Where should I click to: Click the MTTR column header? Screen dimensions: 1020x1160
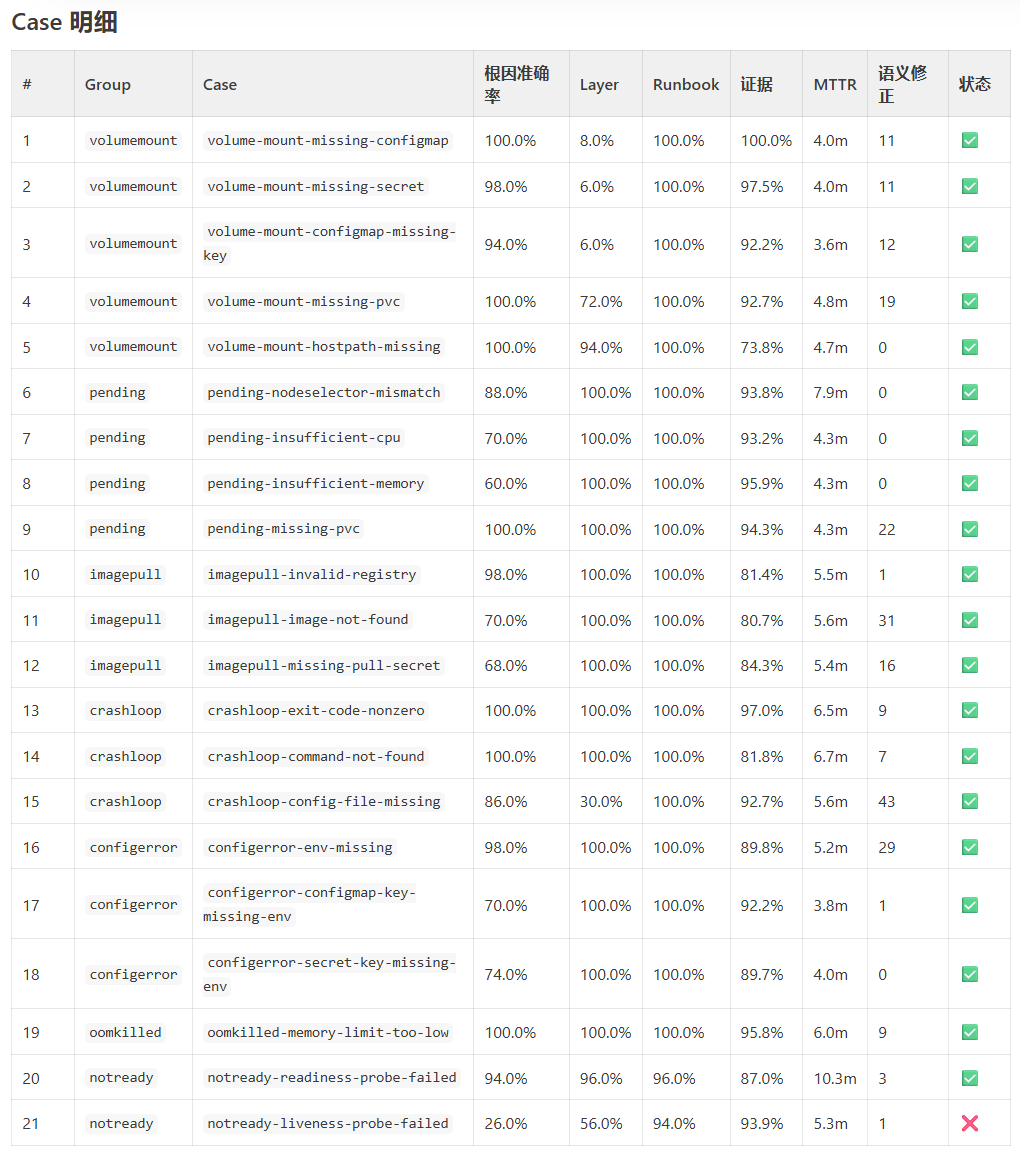835,84
